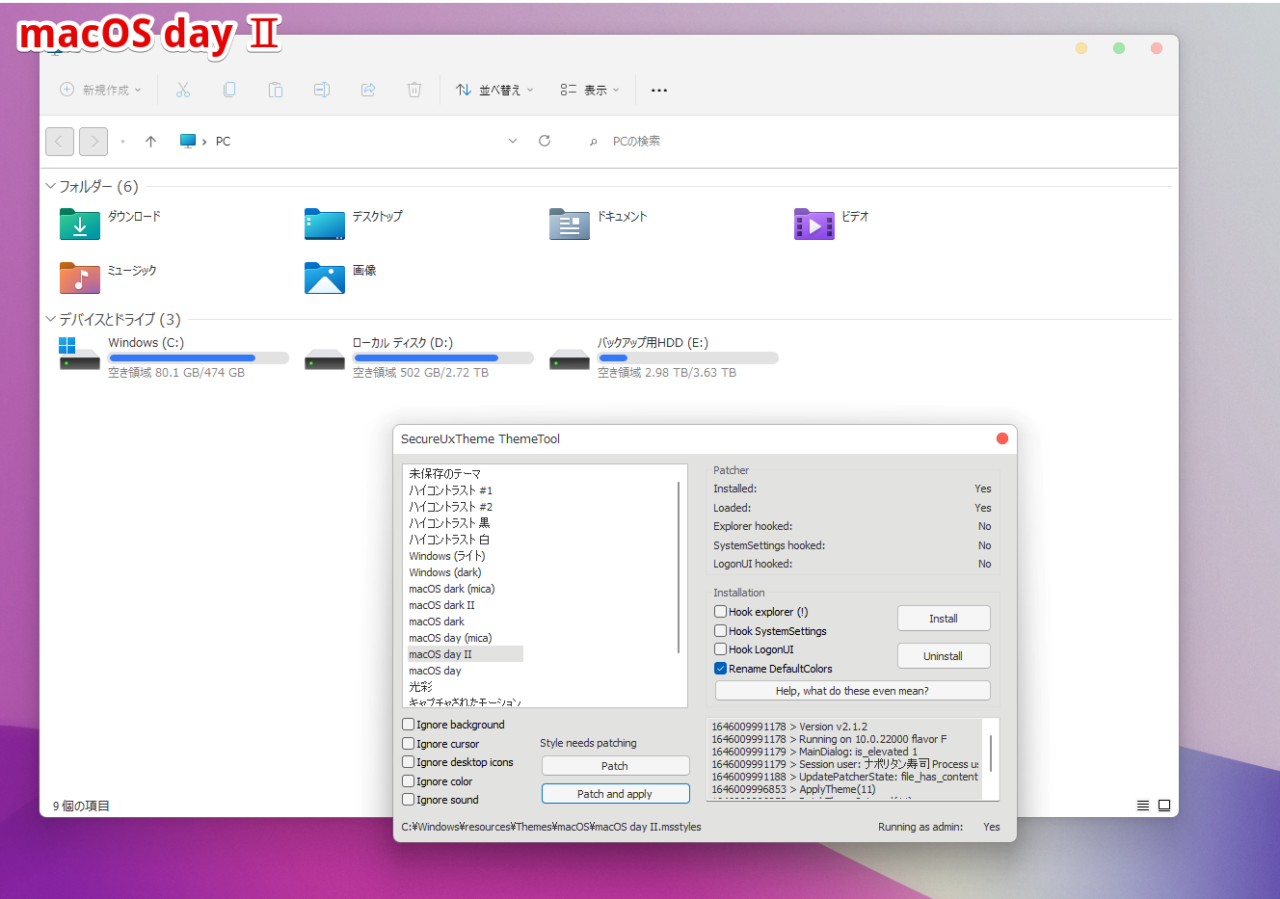Click the Delete trash icon in Explorer

414,90
